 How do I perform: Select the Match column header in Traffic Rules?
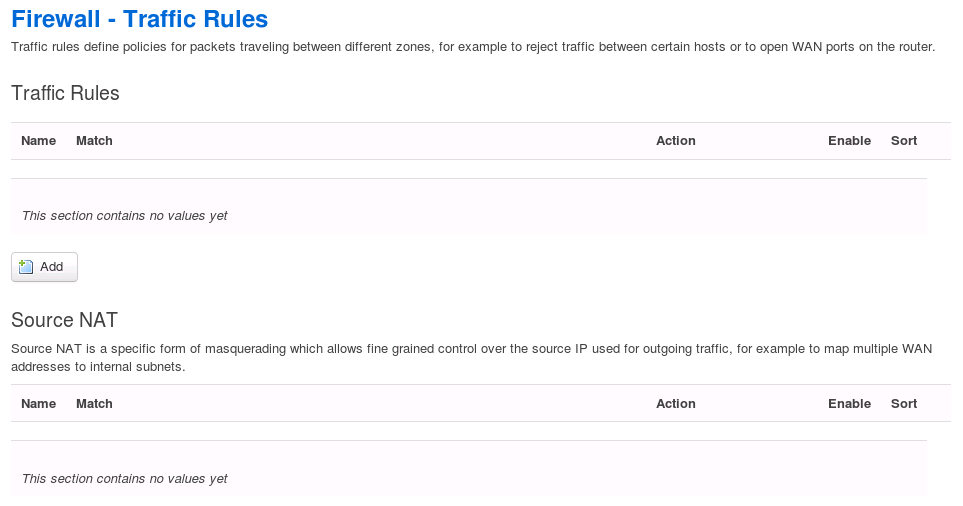click(94, 141)
